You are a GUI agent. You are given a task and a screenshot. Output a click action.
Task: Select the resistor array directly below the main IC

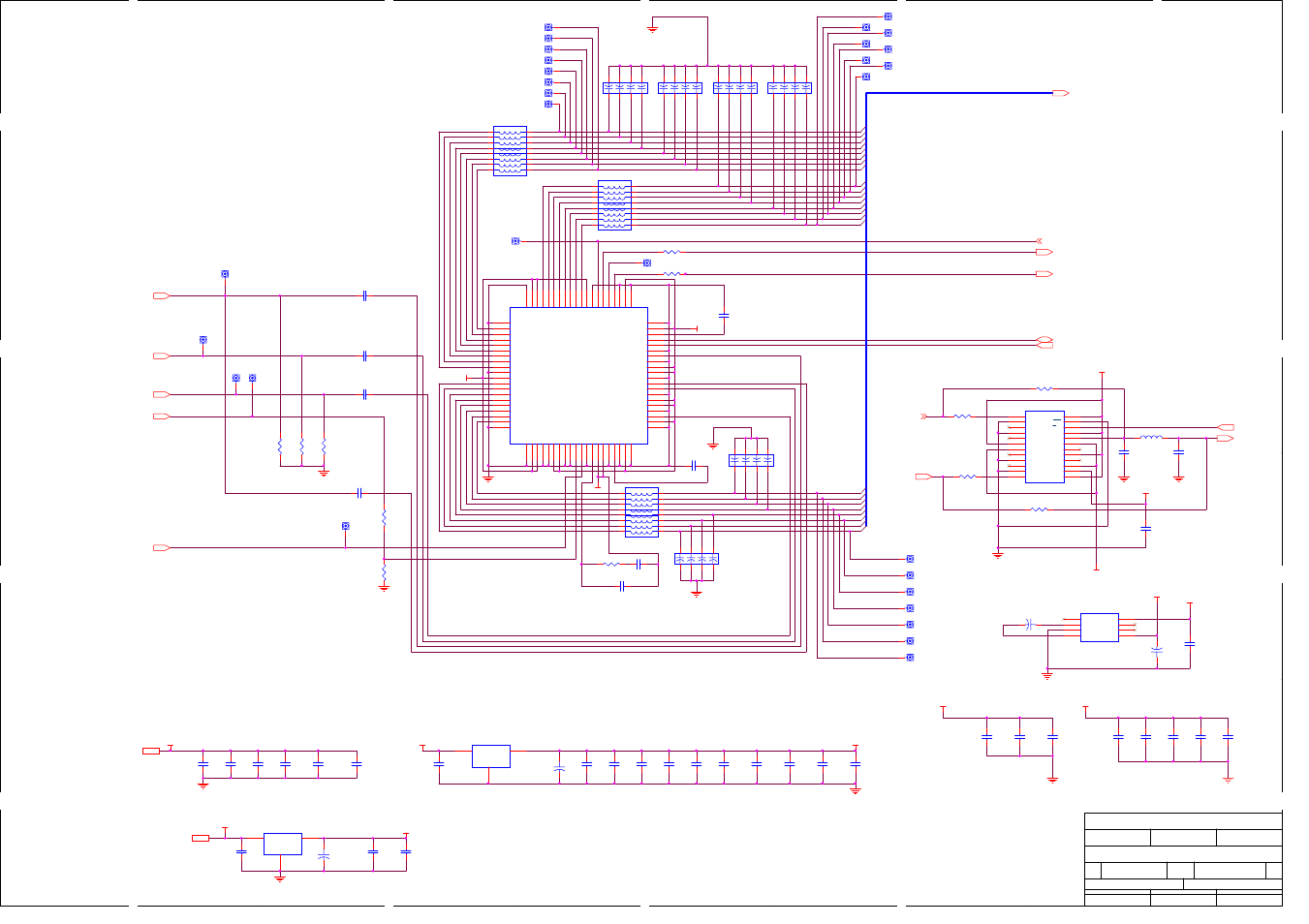point(641,512)
